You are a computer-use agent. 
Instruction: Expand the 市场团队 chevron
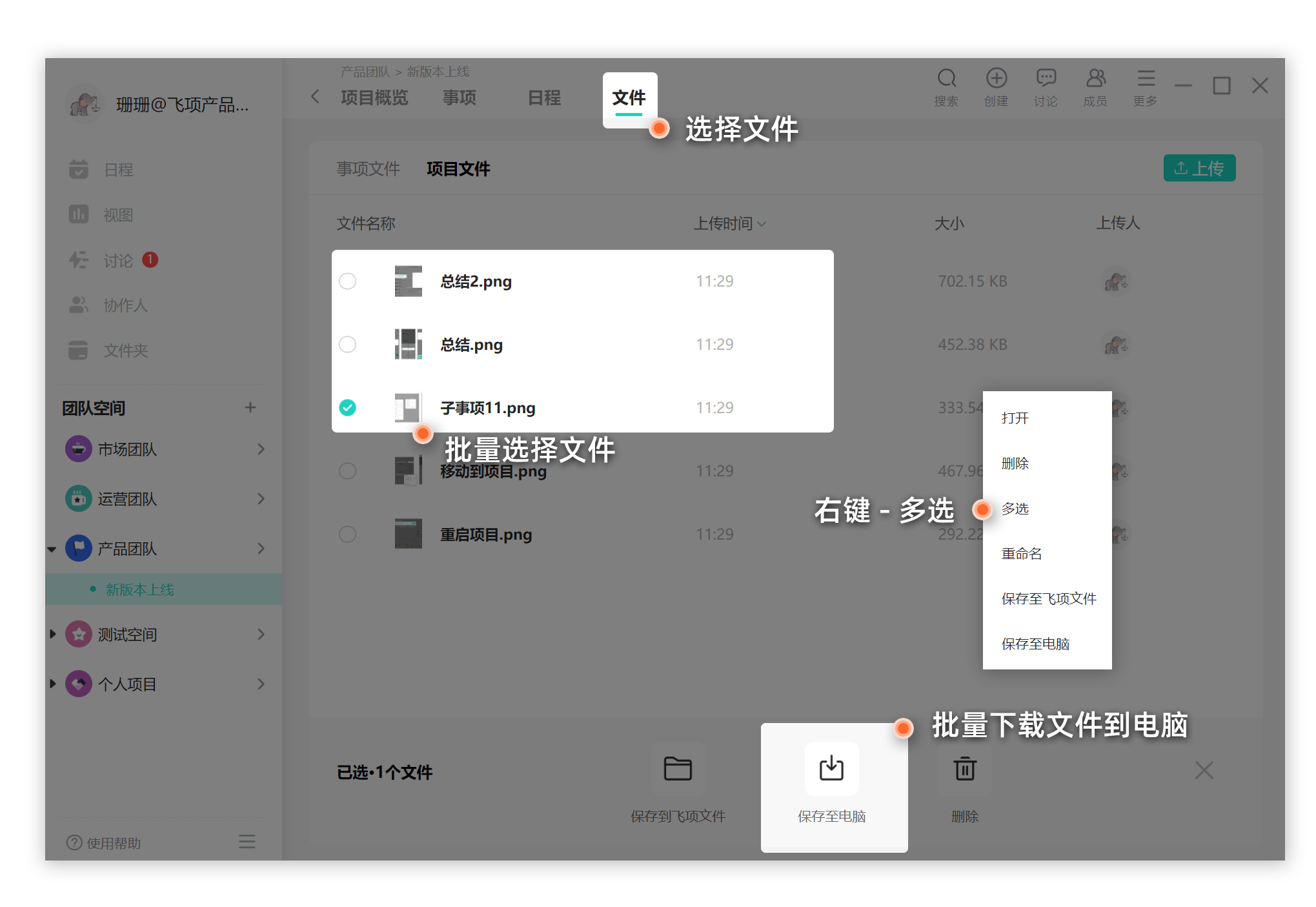[261, 449]
